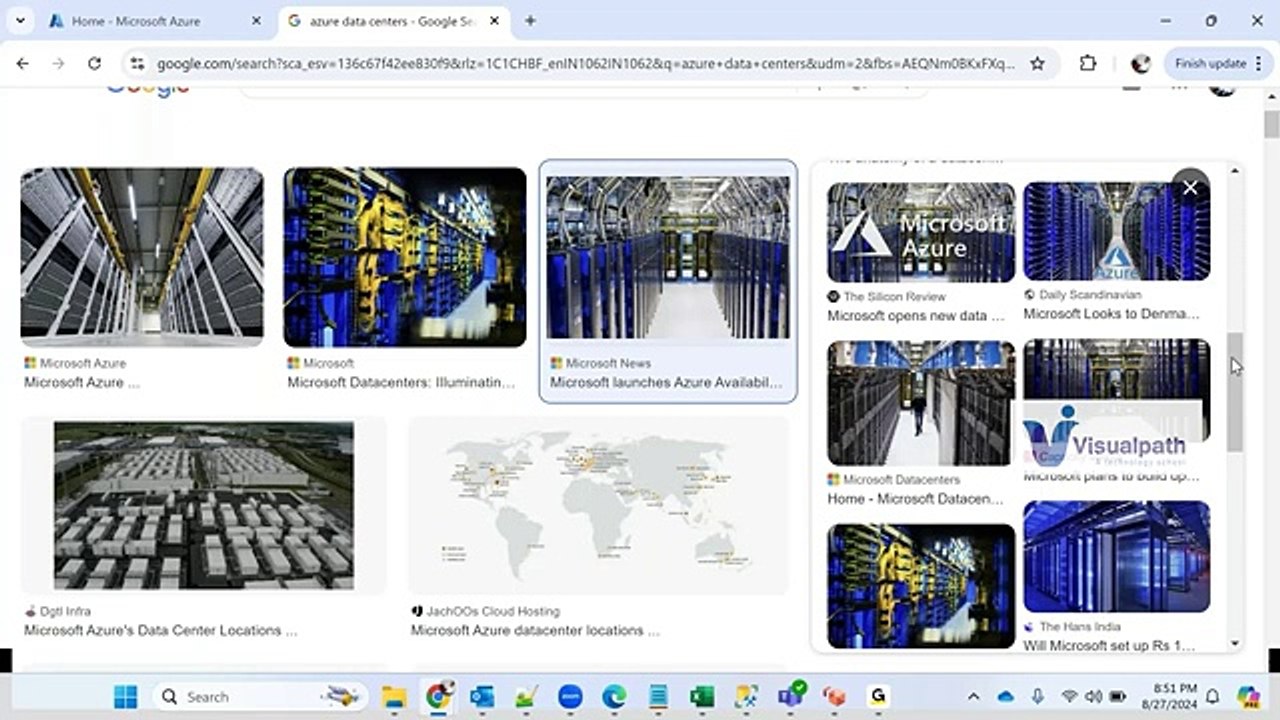
Task: Click the forward navigation arrow
Action: [x=58, y=63]
